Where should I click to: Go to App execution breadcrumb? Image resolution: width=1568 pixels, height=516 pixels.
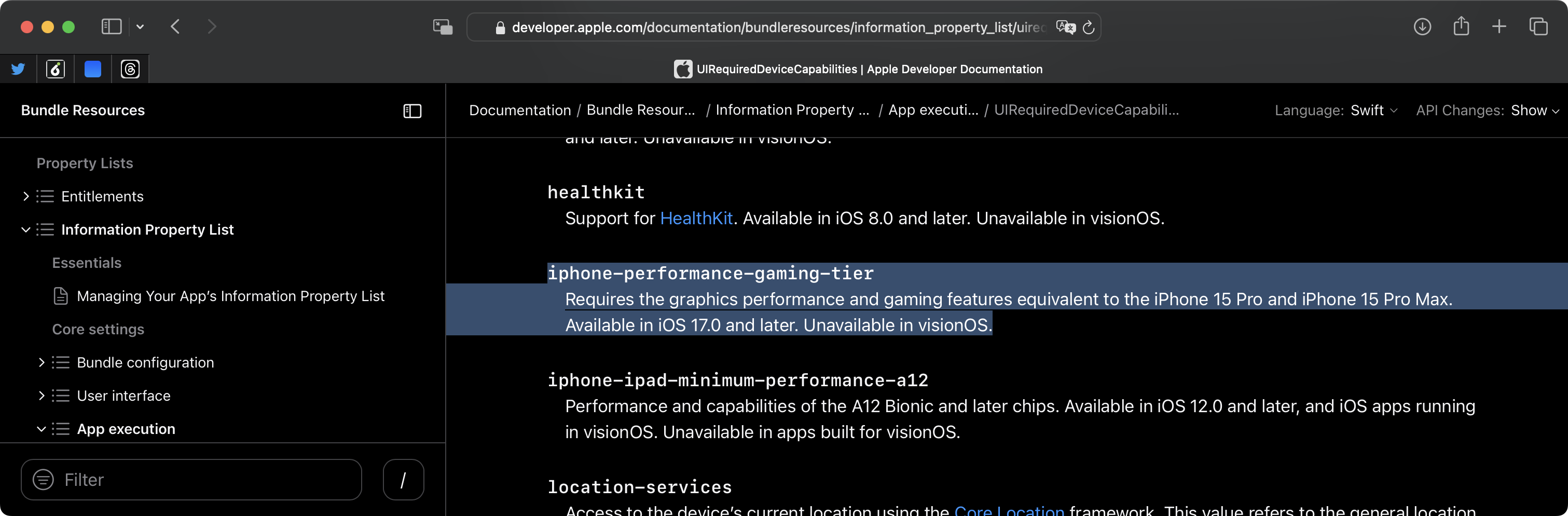point(934,110)
